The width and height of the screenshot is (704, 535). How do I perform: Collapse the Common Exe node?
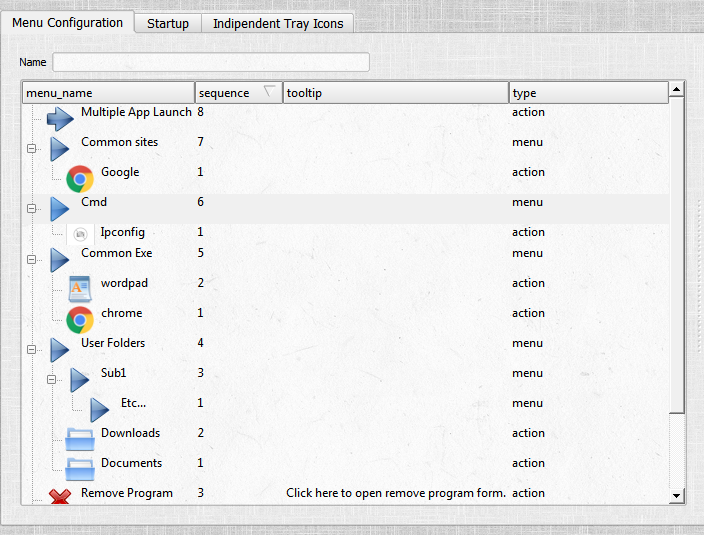pyautogui.click(x=31, y=259)
